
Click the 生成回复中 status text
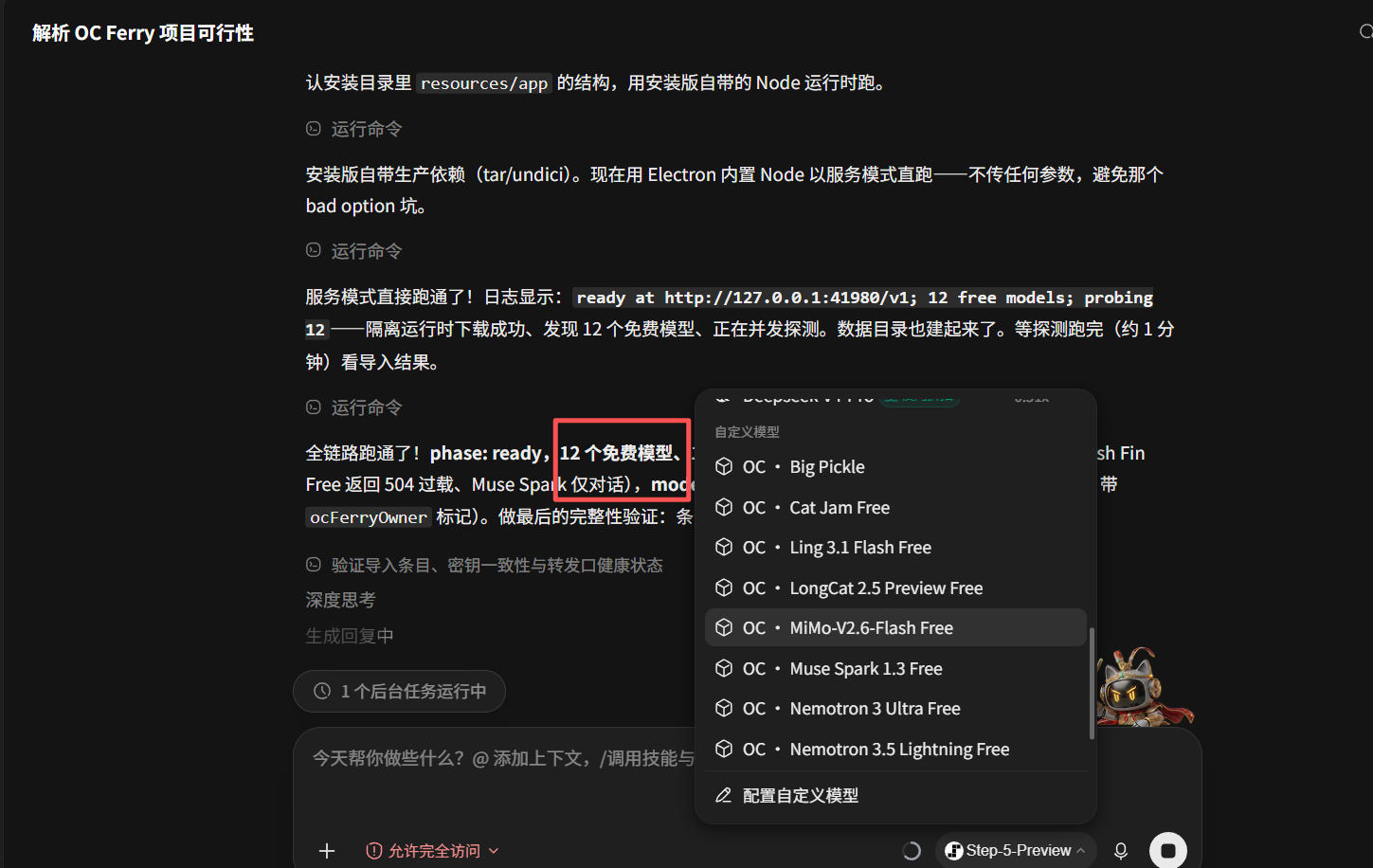[349, 636]
